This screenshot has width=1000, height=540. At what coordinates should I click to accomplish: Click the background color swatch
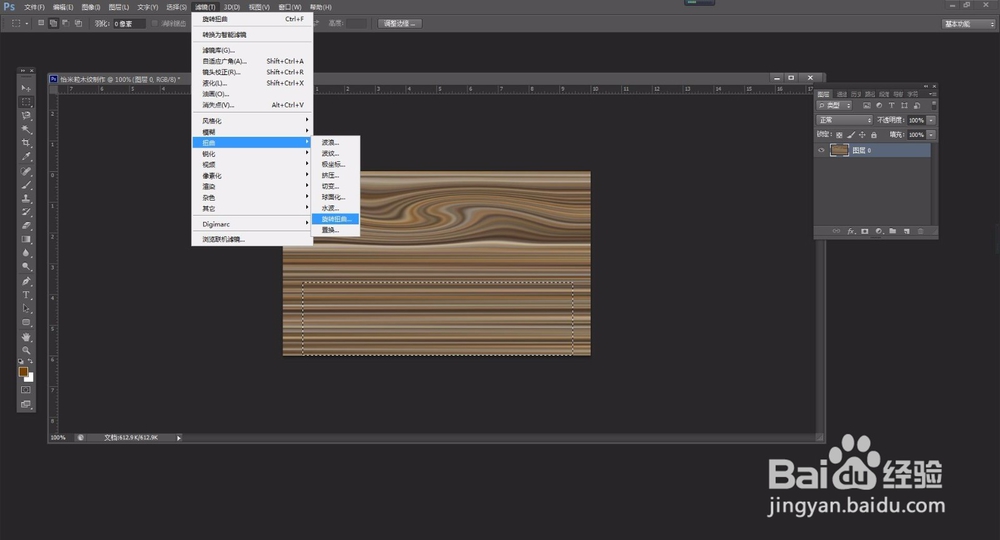(x=29, y=378)
